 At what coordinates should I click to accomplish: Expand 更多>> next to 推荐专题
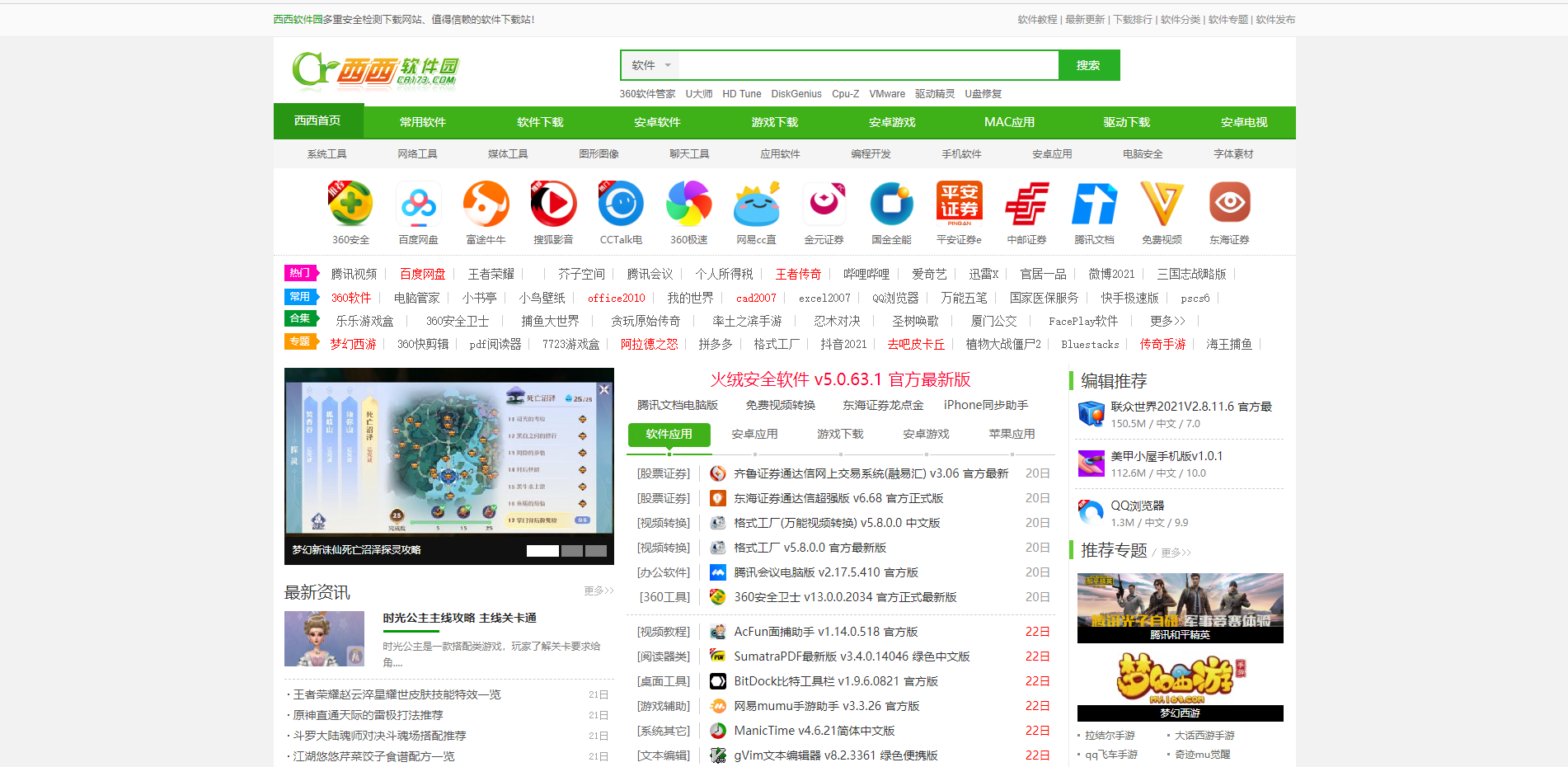click(1176, 553)
